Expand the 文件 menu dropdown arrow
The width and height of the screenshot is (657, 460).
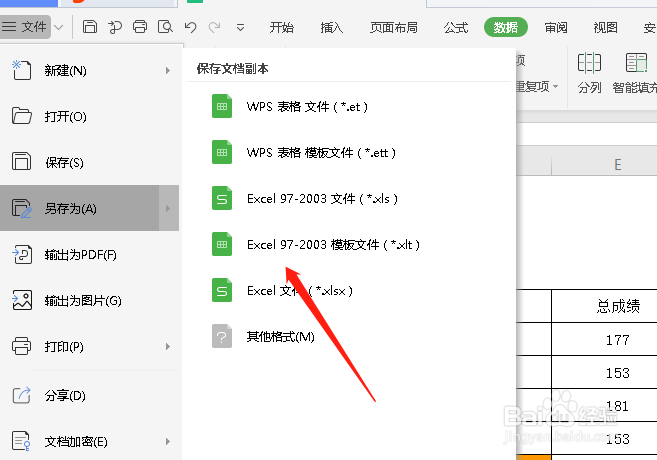59,28
